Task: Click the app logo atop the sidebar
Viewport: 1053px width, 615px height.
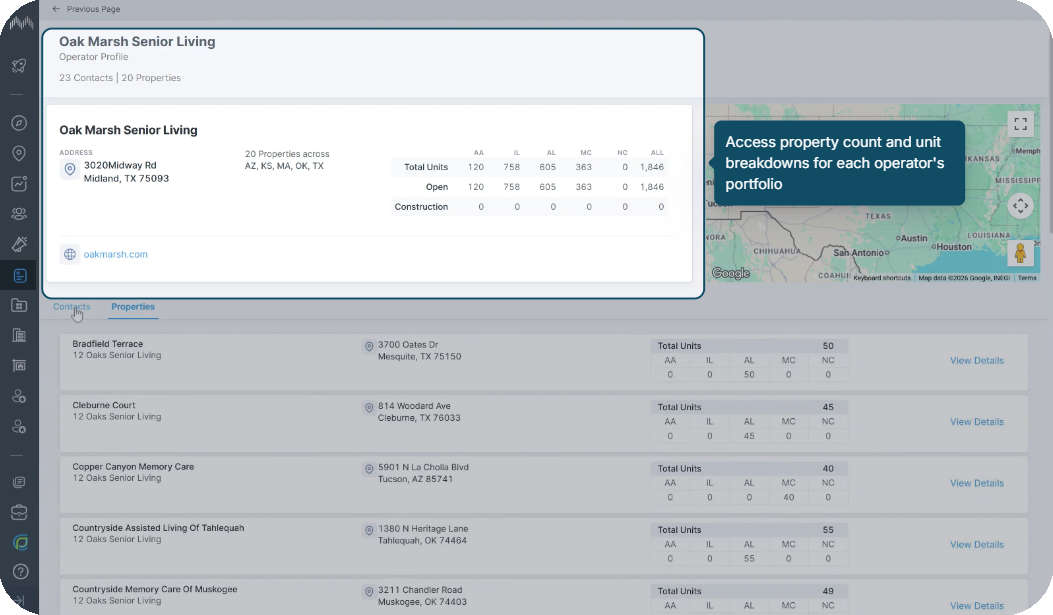Action: coord(21,23)
